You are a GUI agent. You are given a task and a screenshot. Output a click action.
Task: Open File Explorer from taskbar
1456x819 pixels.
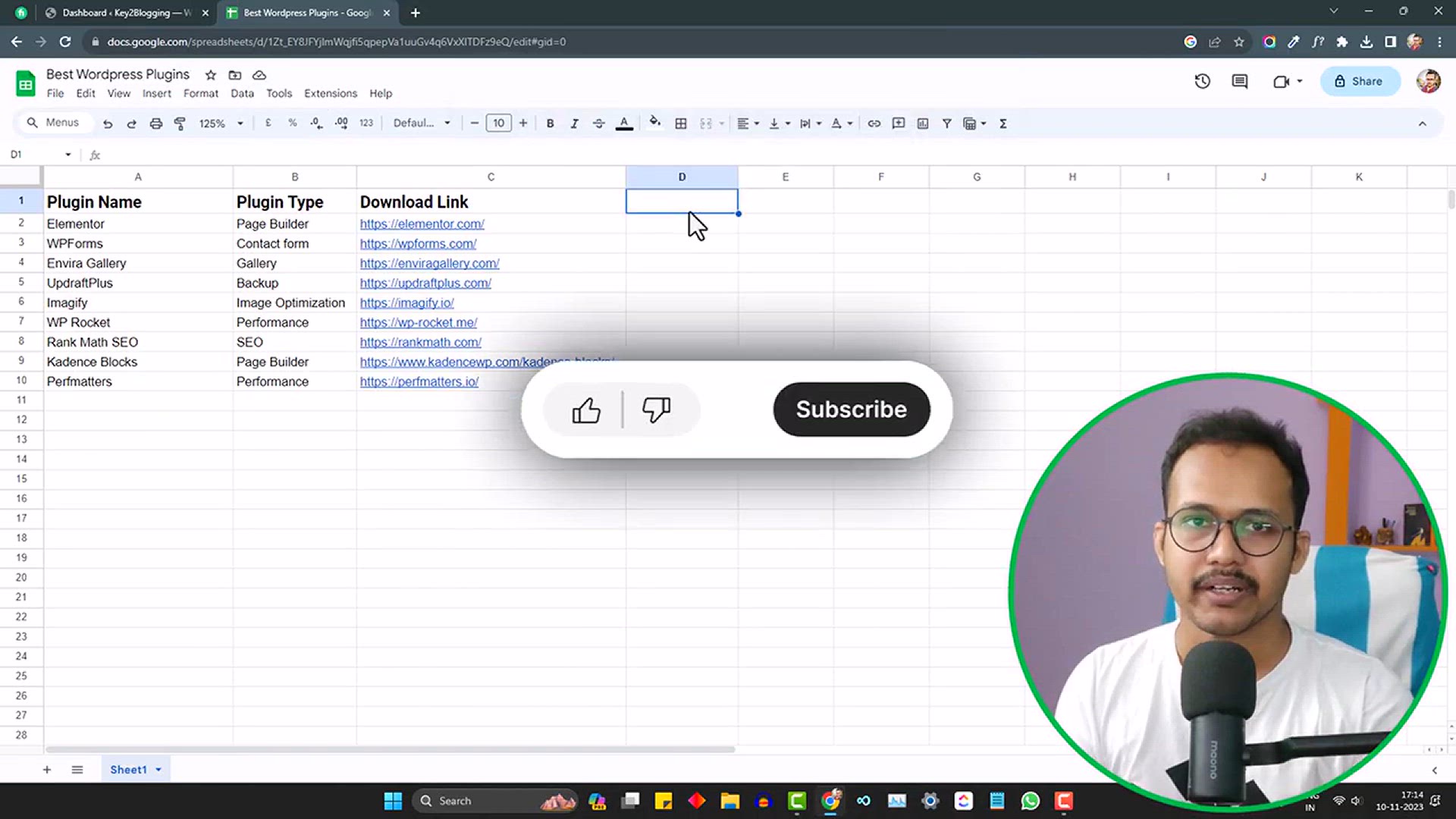point(730,801)
